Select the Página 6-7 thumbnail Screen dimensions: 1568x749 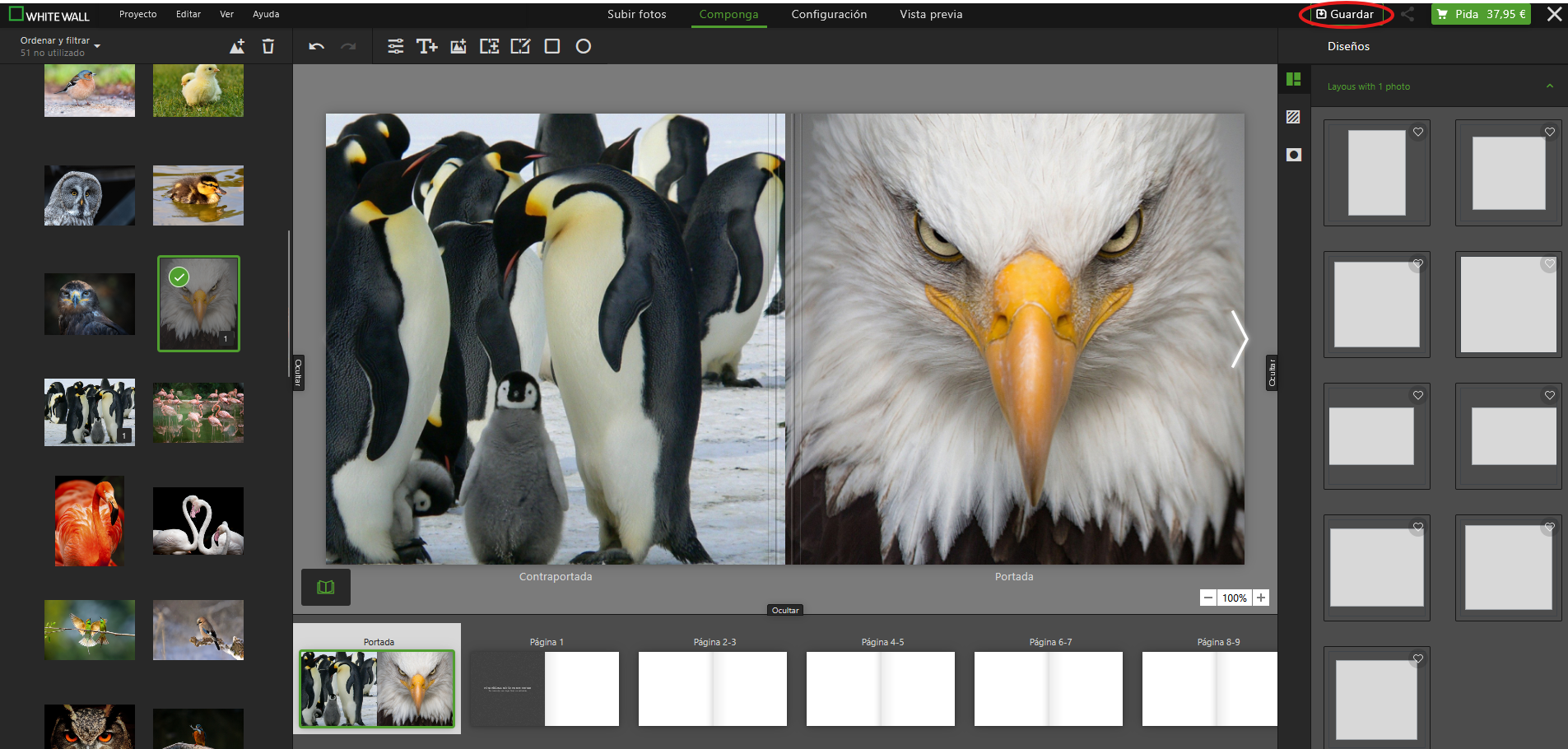(1049, 689)
